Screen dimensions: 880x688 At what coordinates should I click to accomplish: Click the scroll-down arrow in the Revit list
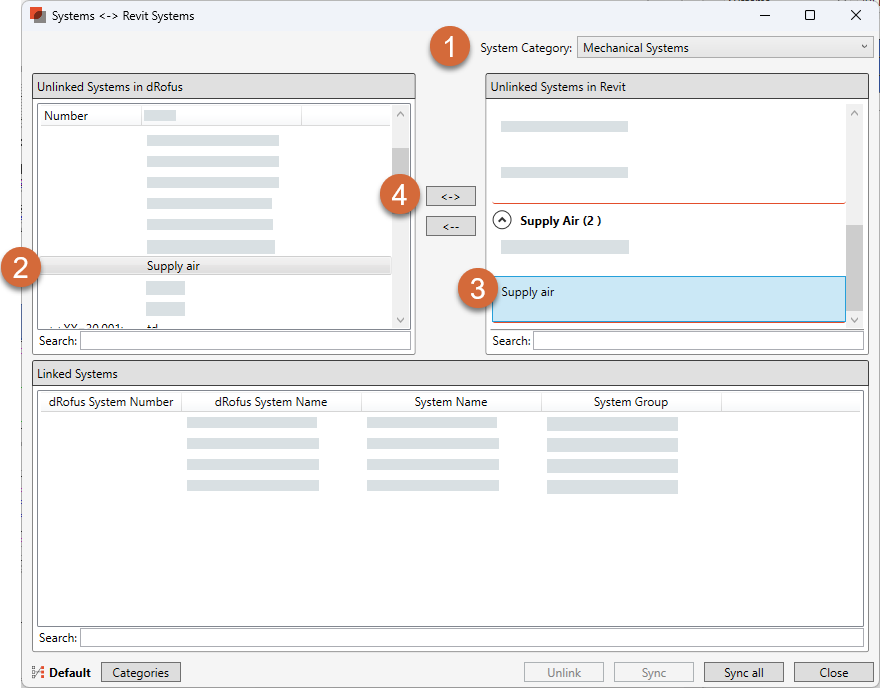pos(855,318)
